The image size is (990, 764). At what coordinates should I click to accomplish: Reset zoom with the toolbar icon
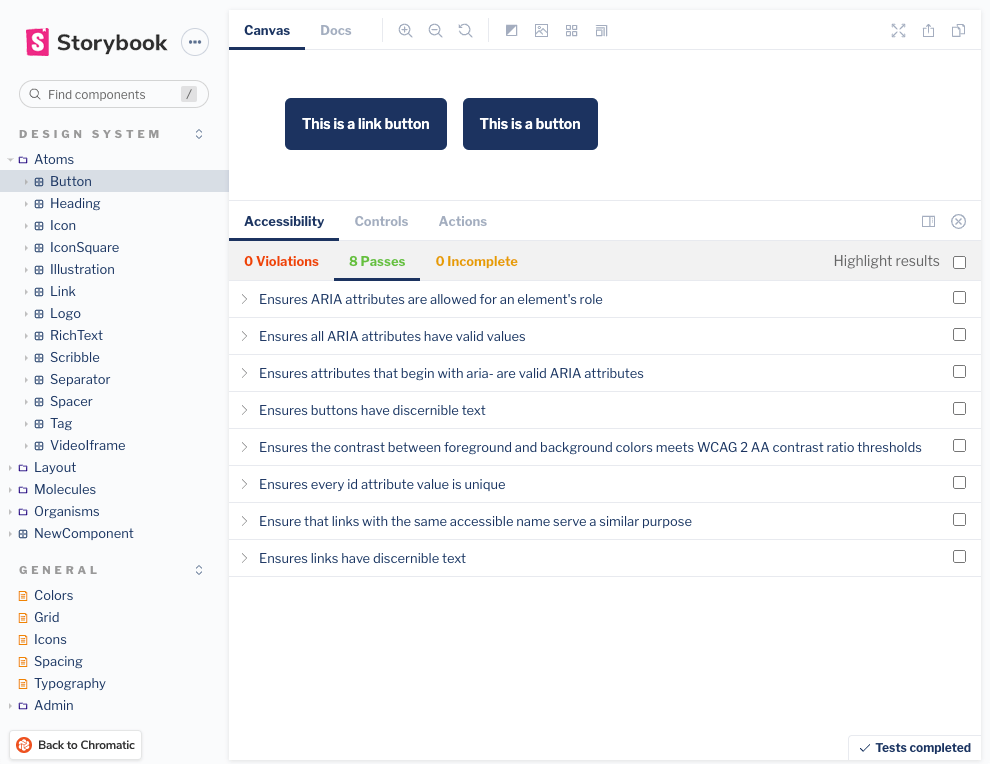(x=465, y=30)
